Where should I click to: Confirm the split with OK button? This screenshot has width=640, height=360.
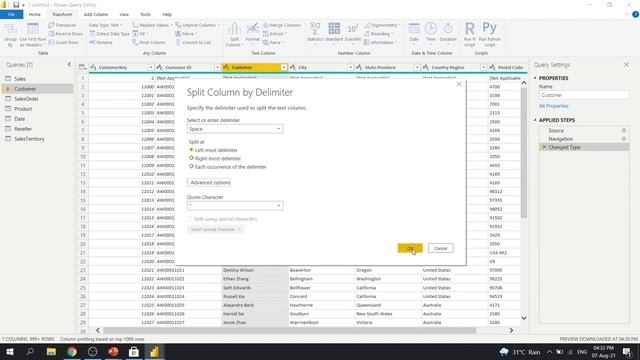pos(410,248)
